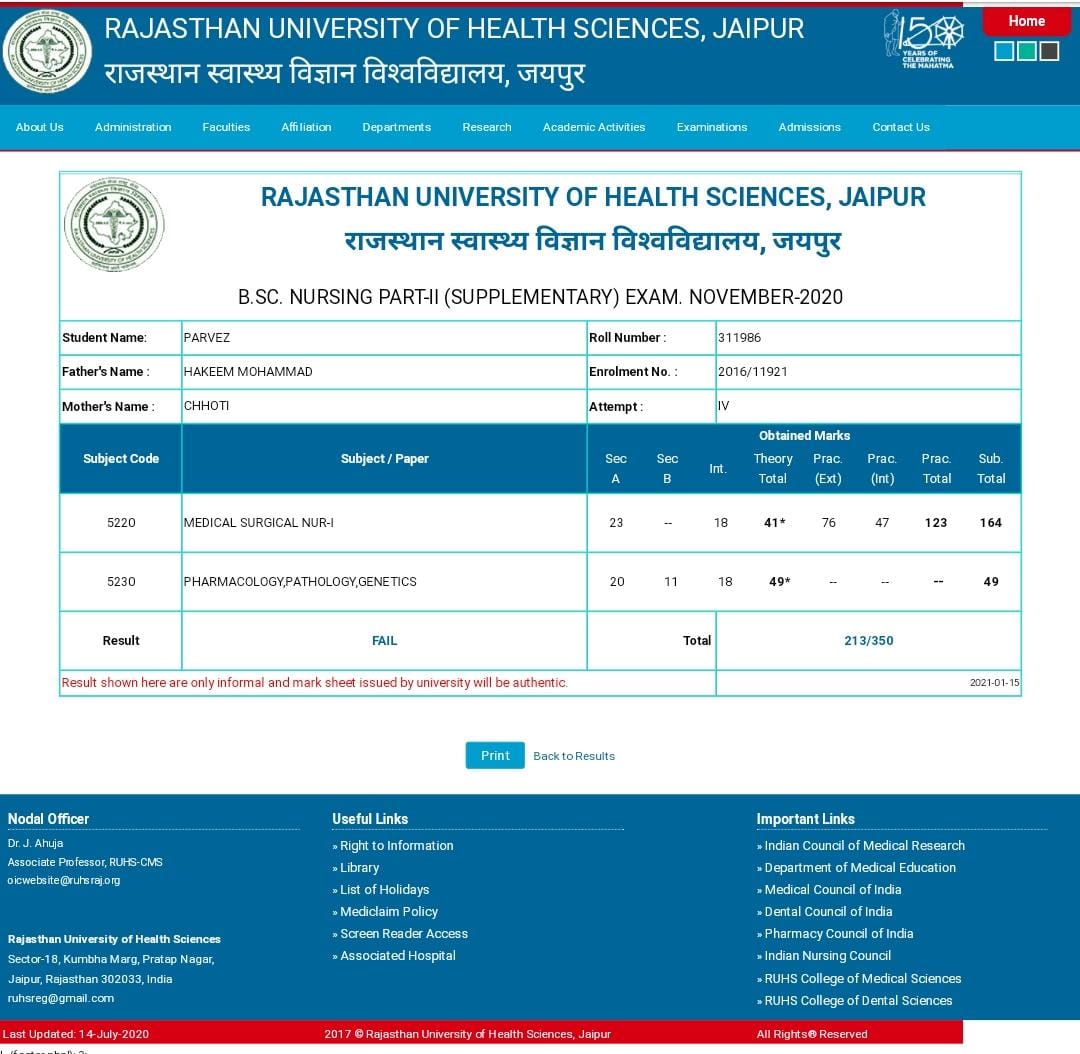Open the Administration menu

[133, 127]
